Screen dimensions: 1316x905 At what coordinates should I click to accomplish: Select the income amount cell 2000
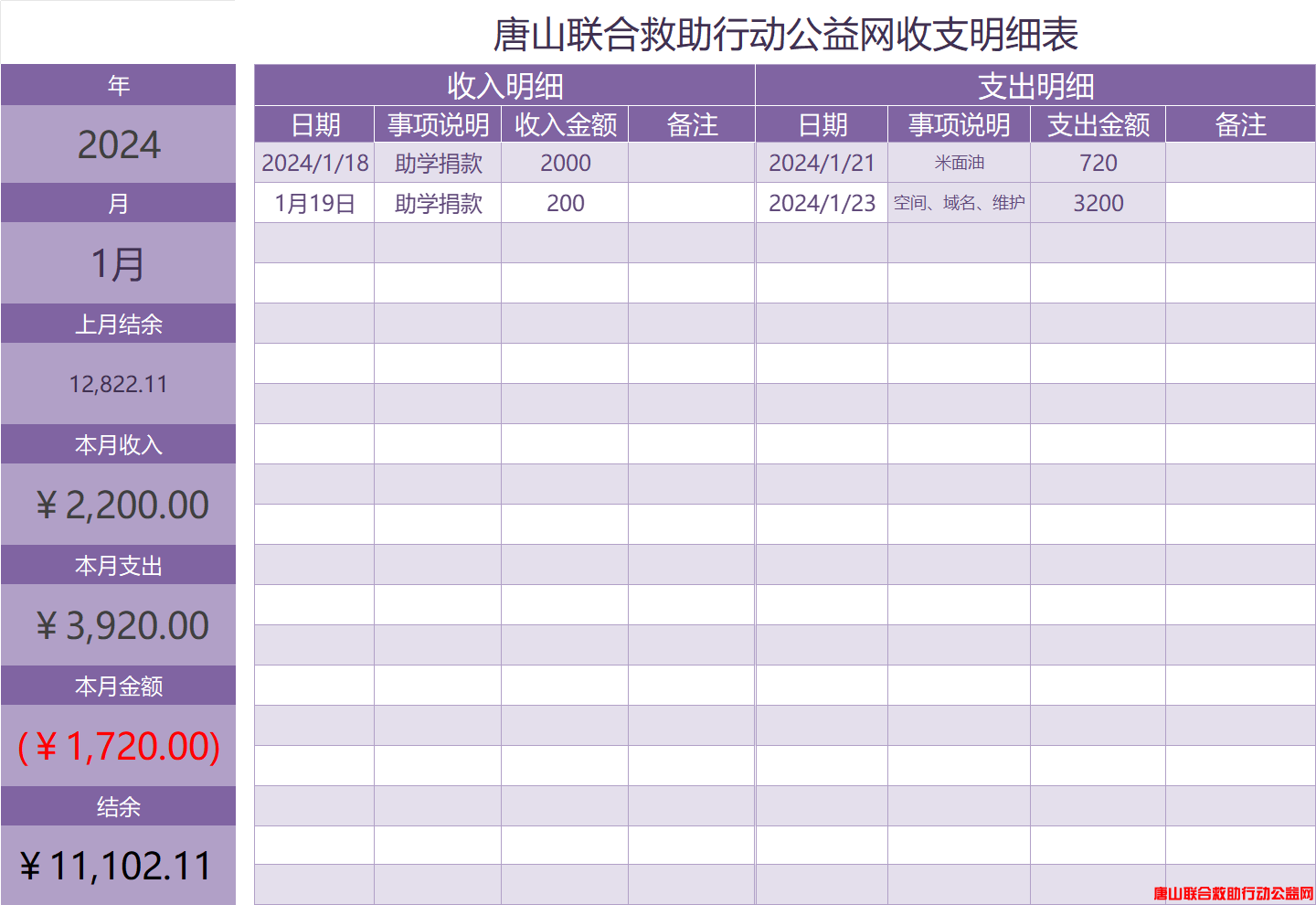coord(565,163)
